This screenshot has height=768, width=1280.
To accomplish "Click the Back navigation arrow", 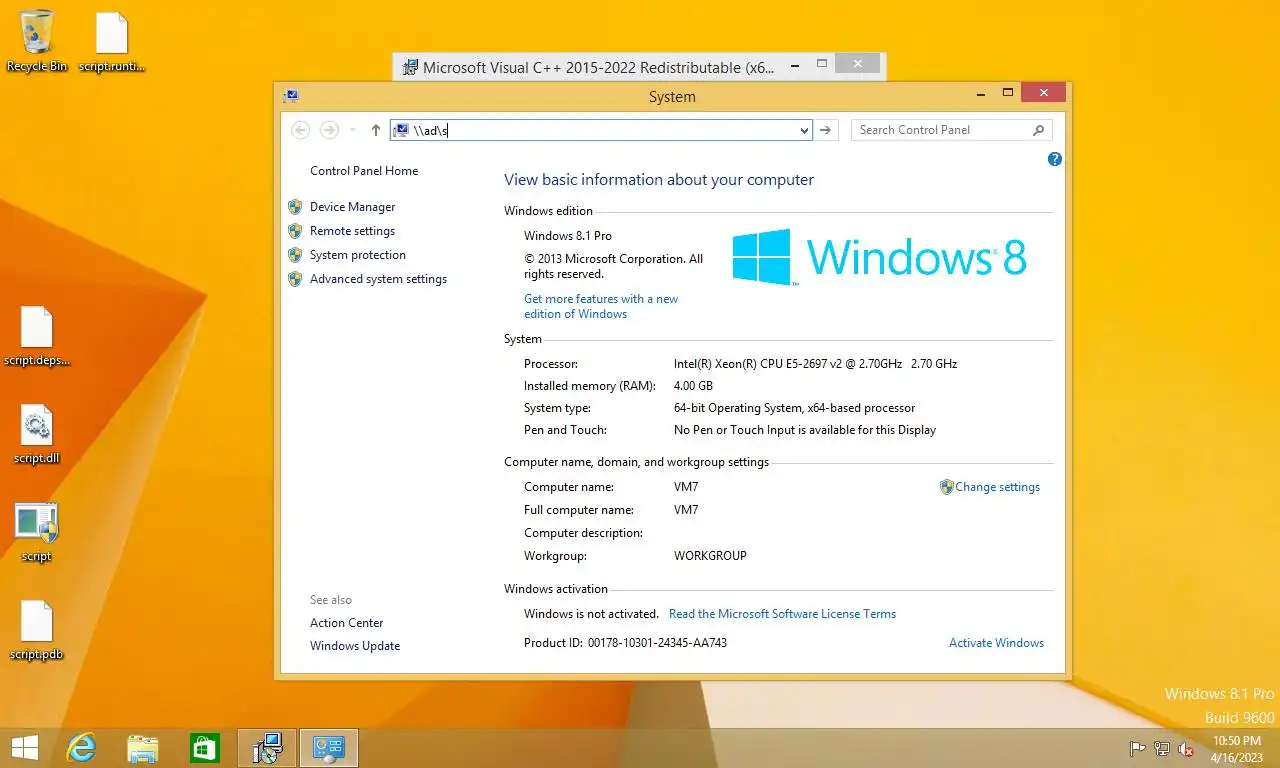I will pos(300,130).
